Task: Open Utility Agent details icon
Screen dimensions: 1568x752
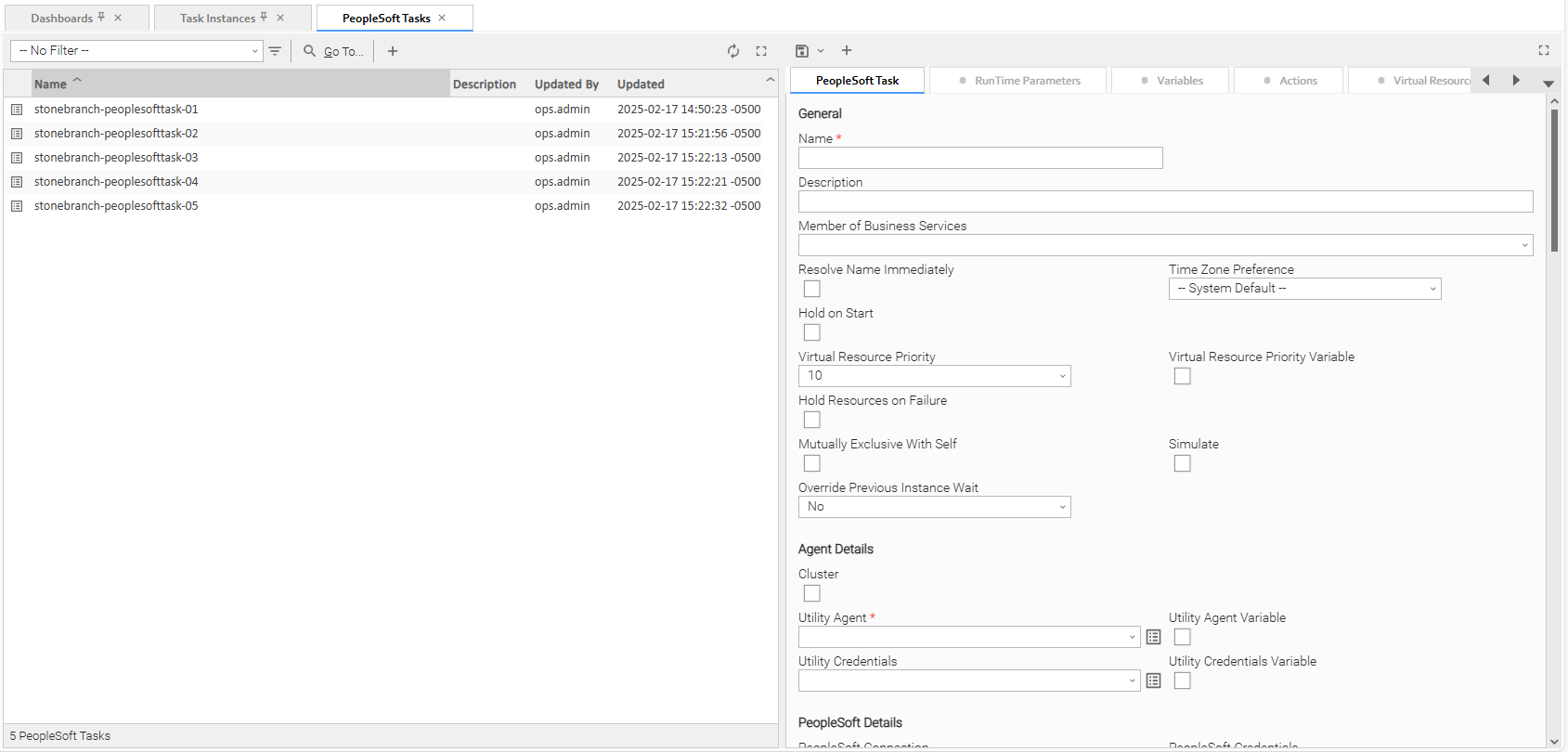Action: click(x=1153, y=637)
